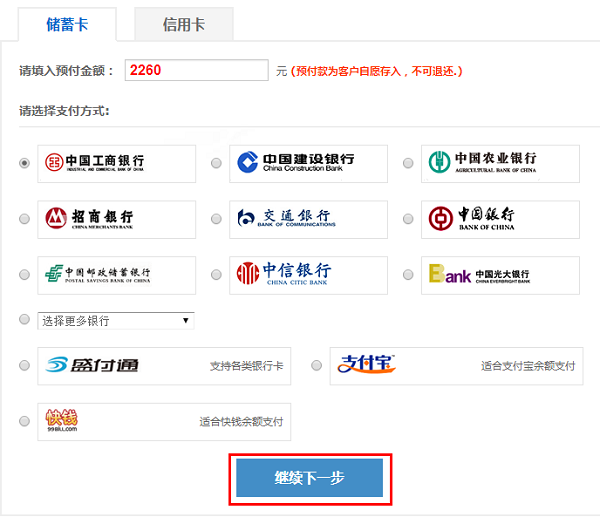Select radio button beside 选择更多银行
The width and height of the screenshot is (600, 517).
tap(25, 319)
